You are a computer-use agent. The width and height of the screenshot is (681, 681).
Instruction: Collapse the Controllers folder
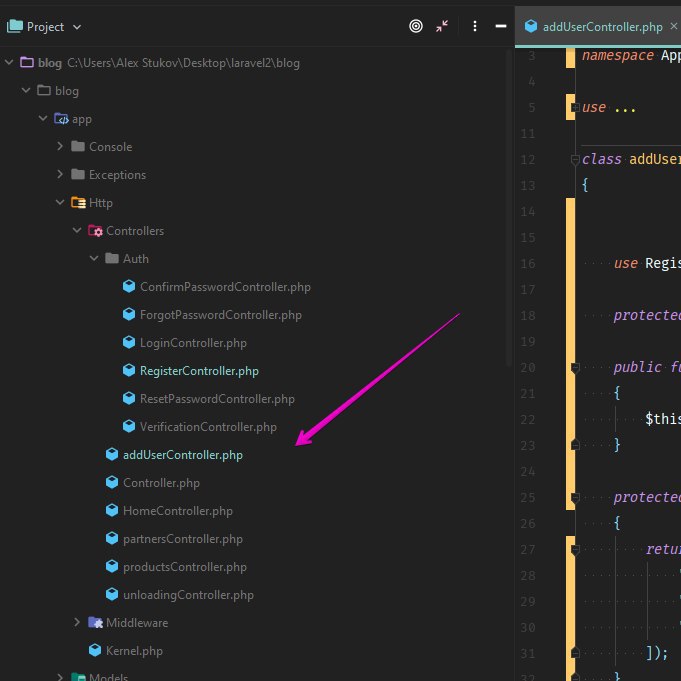coord(77,230)
